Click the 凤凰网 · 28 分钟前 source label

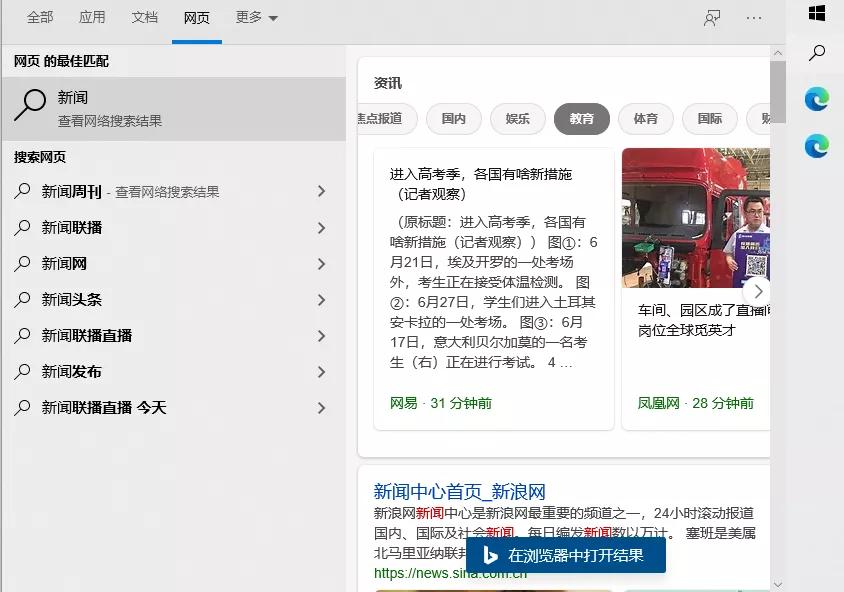click(695, 403)
